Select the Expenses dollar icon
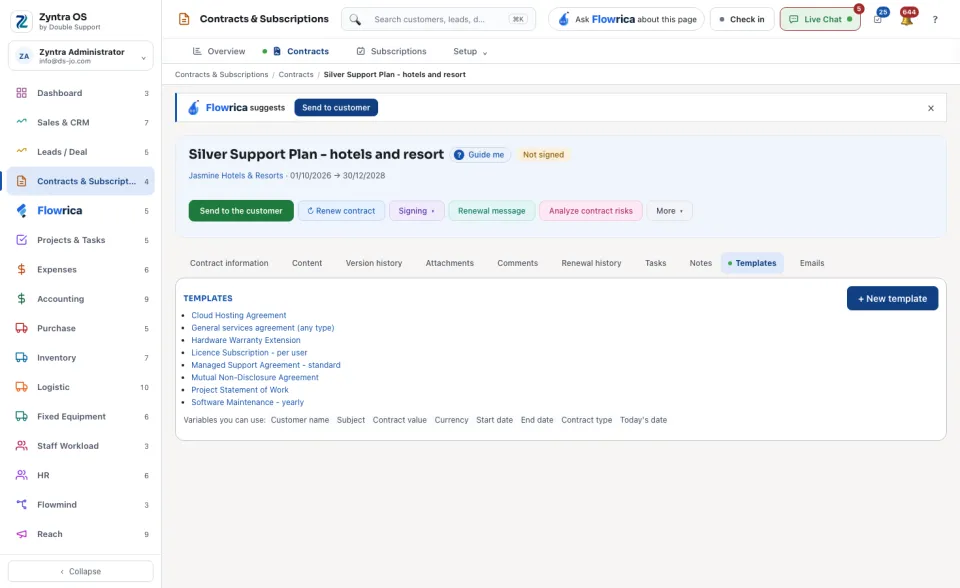 click(x=21, y=270)
